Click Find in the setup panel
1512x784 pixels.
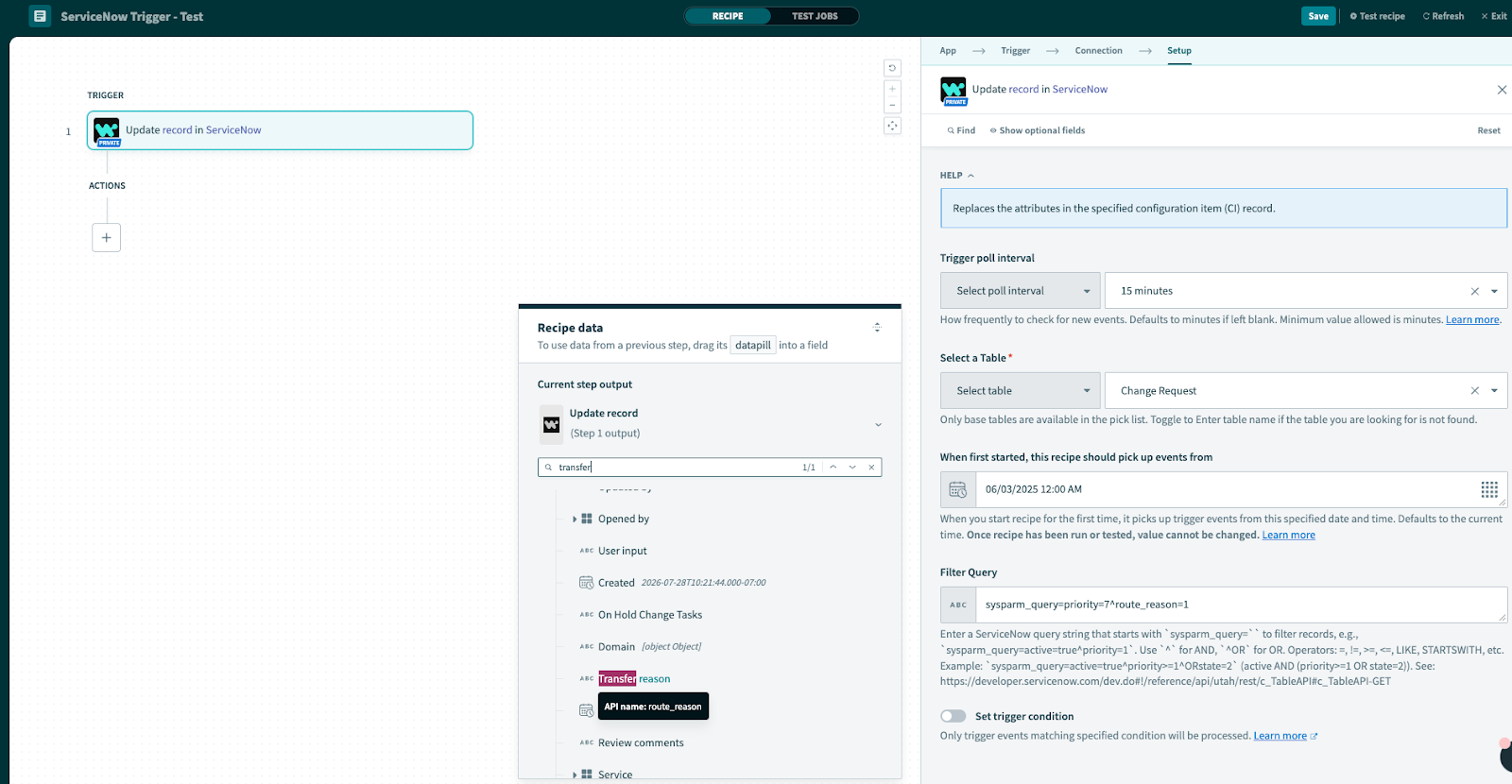[x=961, y=130]
